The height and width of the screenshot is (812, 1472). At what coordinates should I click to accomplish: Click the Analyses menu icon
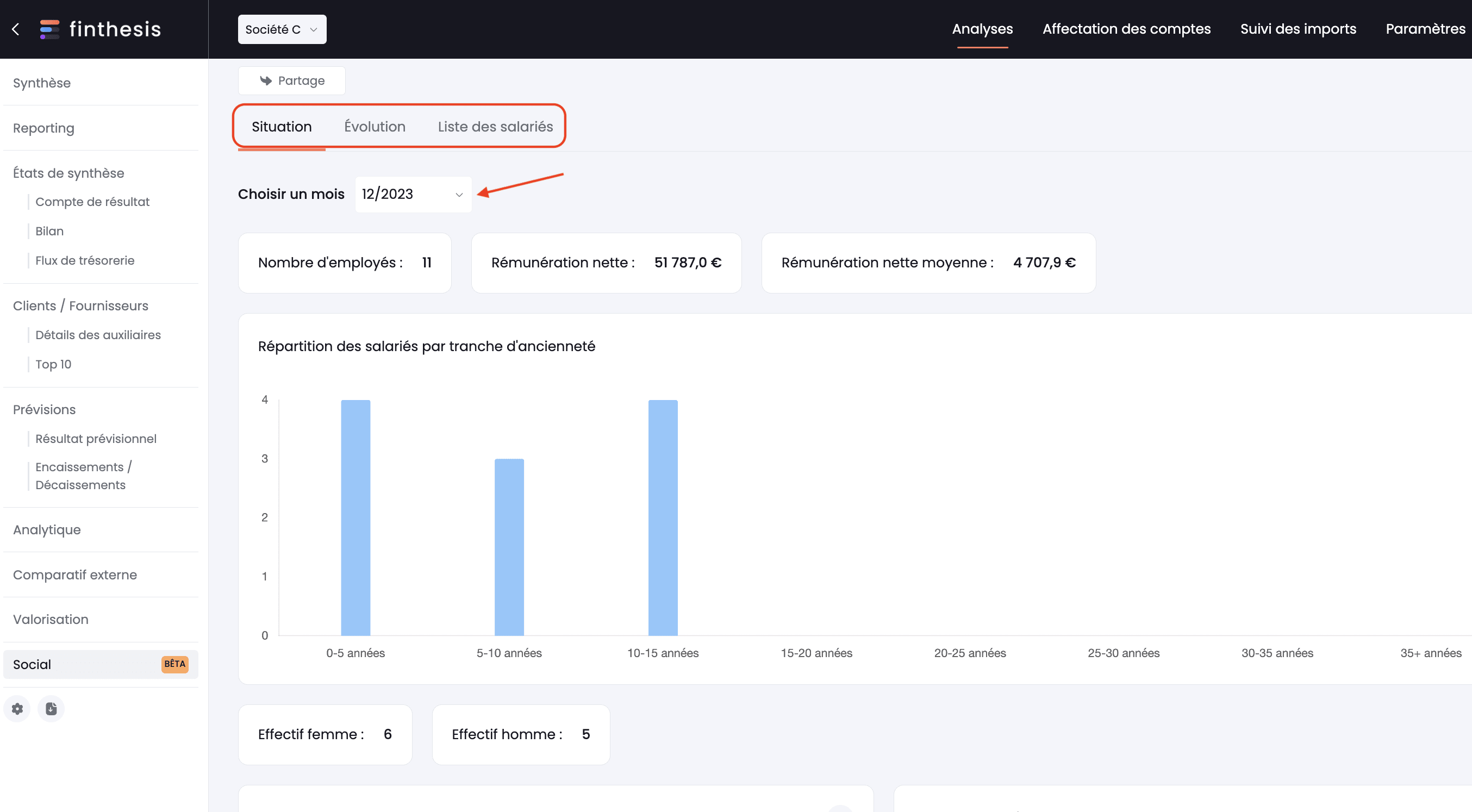pos(982,29)
